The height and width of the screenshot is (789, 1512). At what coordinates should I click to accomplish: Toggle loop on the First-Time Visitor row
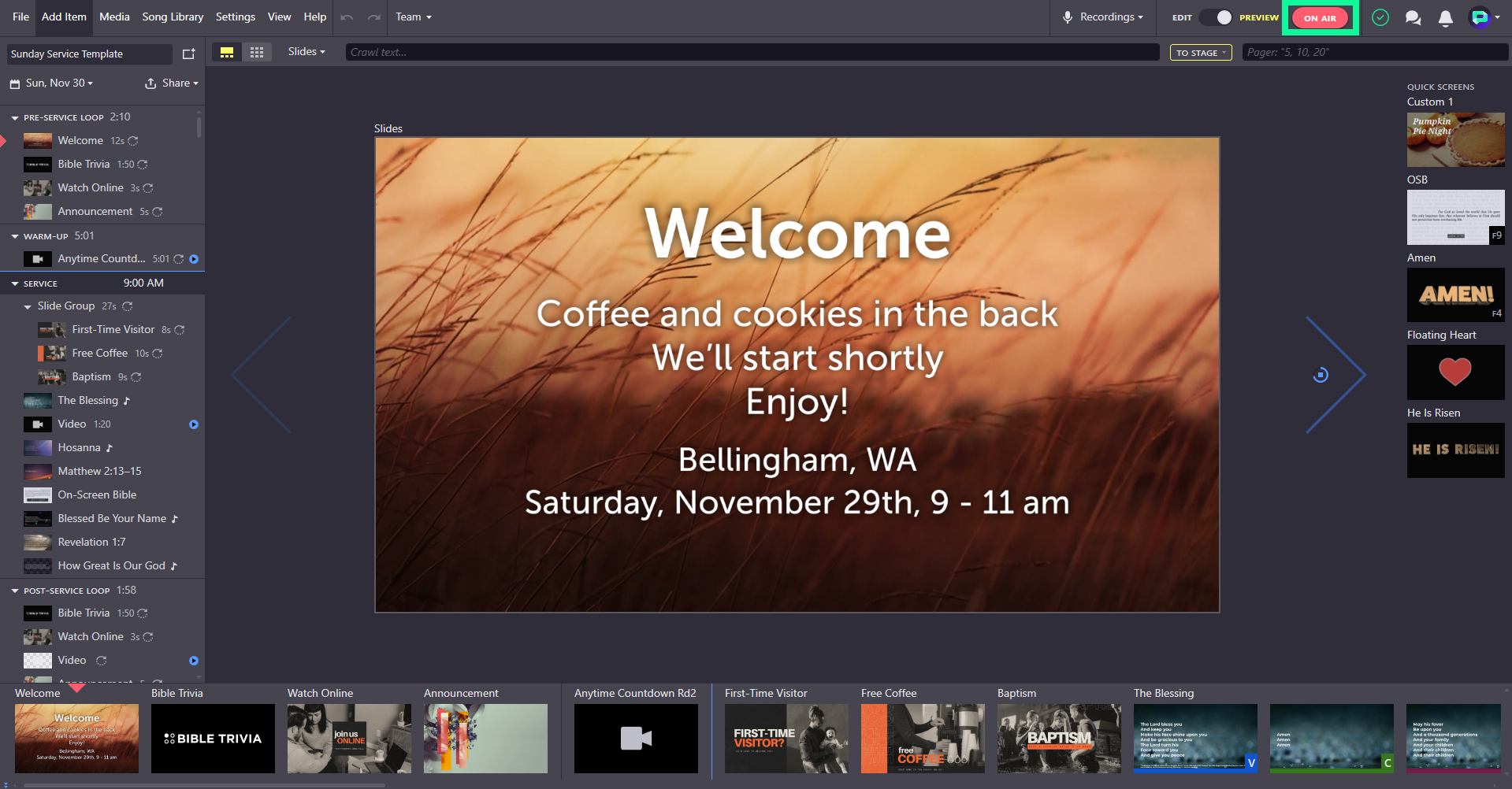point(180,330)
